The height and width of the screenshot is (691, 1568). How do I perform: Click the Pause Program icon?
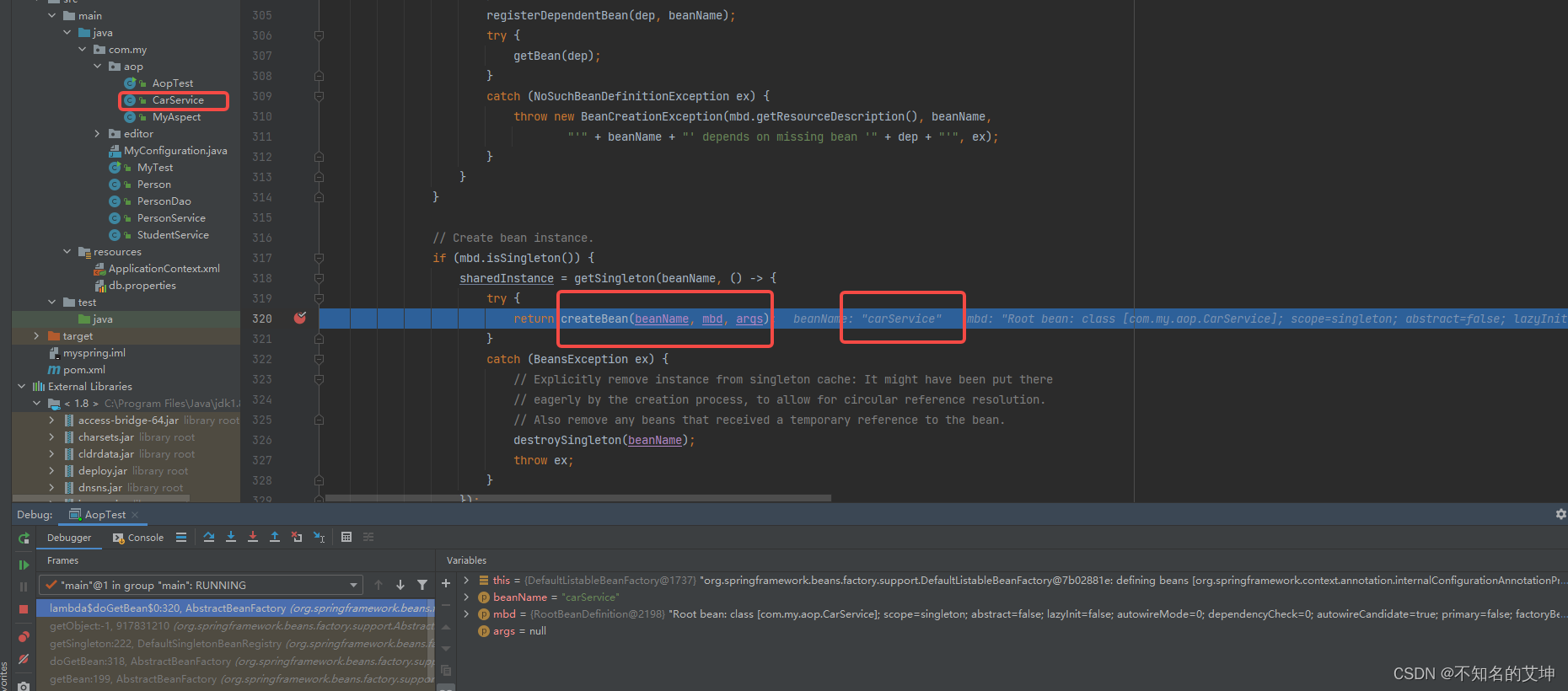[24, 587]
